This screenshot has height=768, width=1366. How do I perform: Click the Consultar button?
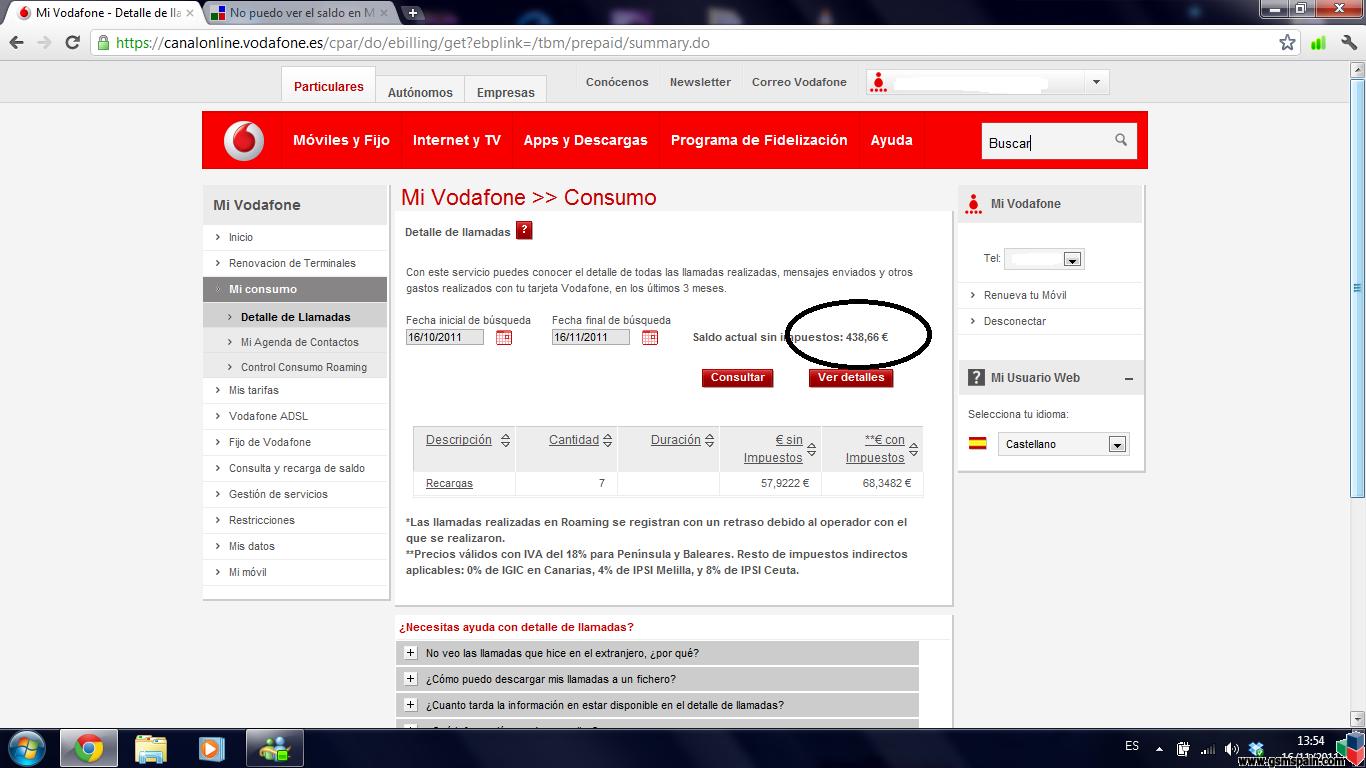pyautogui.click(x=737, y=378)
